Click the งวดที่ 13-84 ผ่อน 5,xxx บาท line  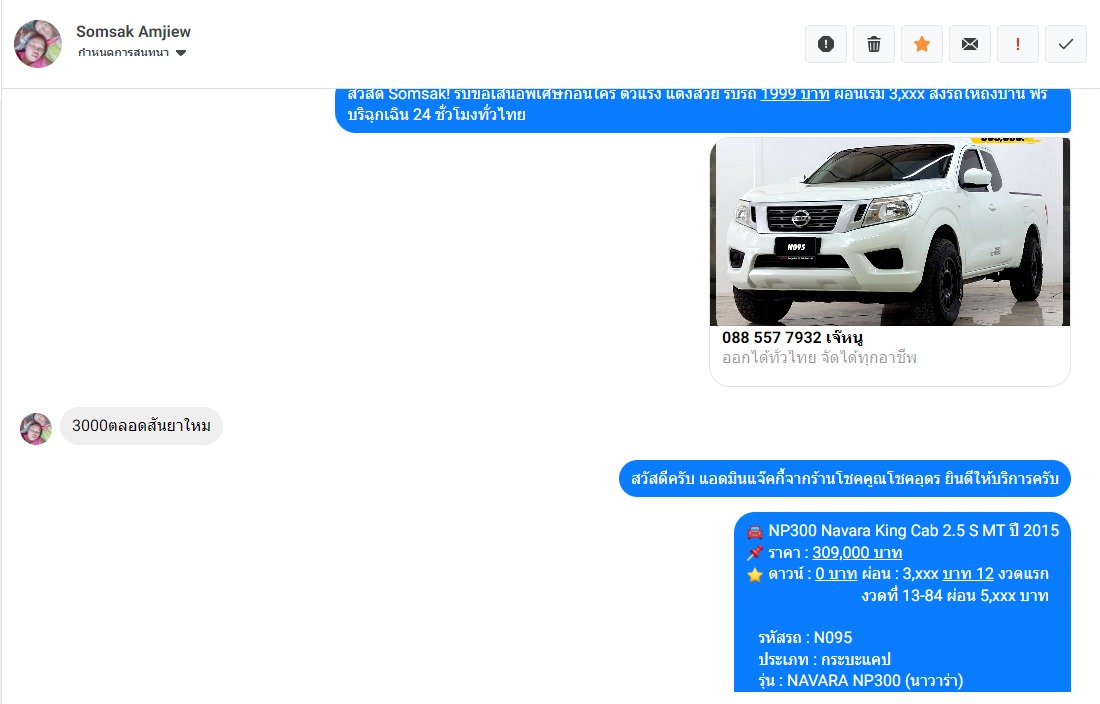(x=955, y=595)
